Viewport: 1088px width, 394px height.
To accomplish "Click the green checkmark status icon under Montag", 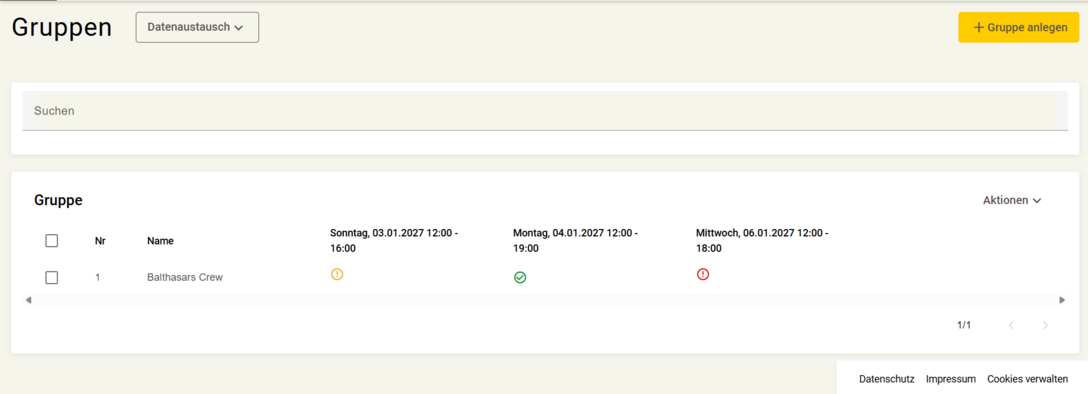I will (x=520, y=277).
